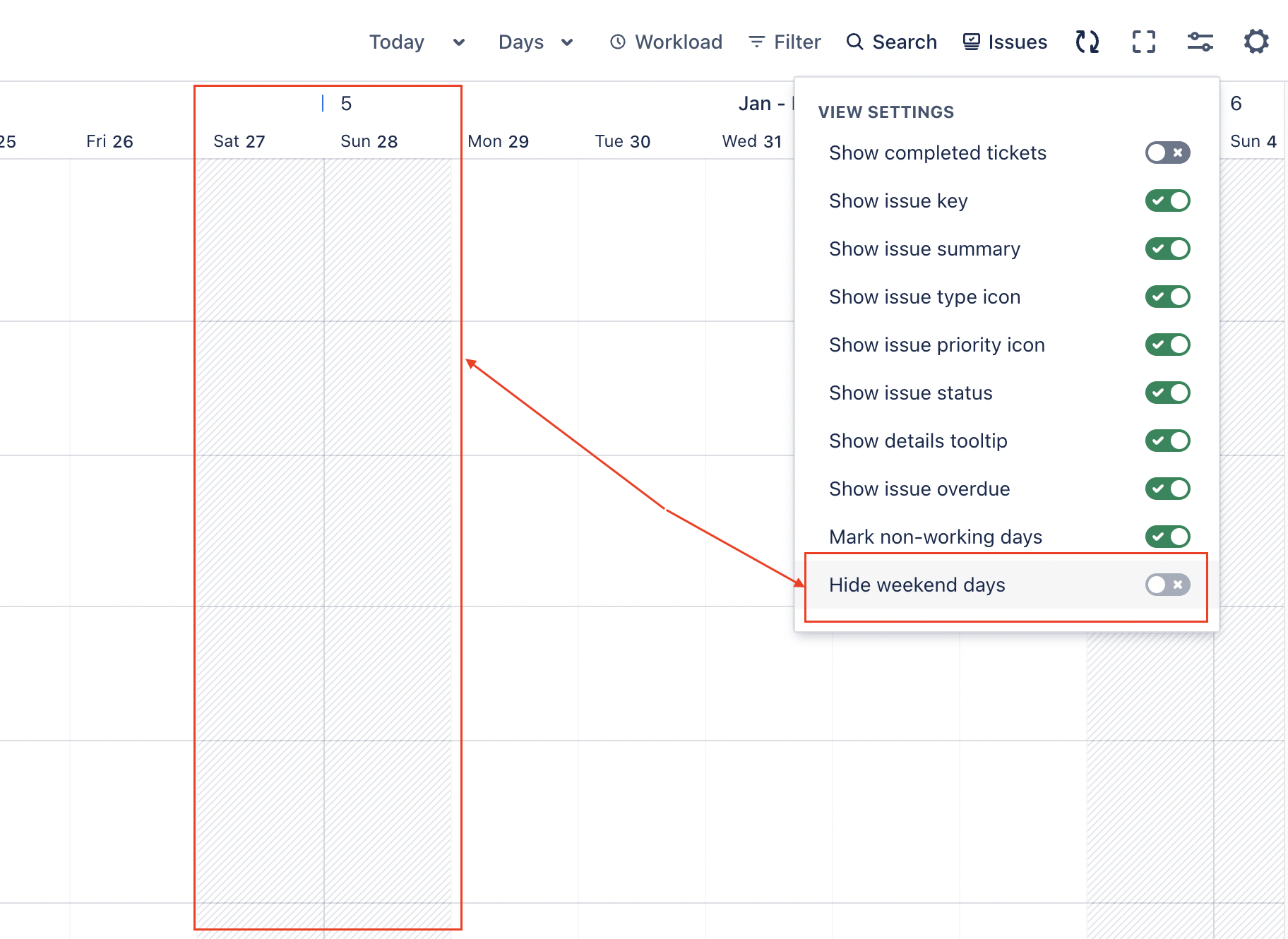This screenshot has width=1288, height=939.
Task: Select the Mon 29 day header
Action: [x=498, y=141]
